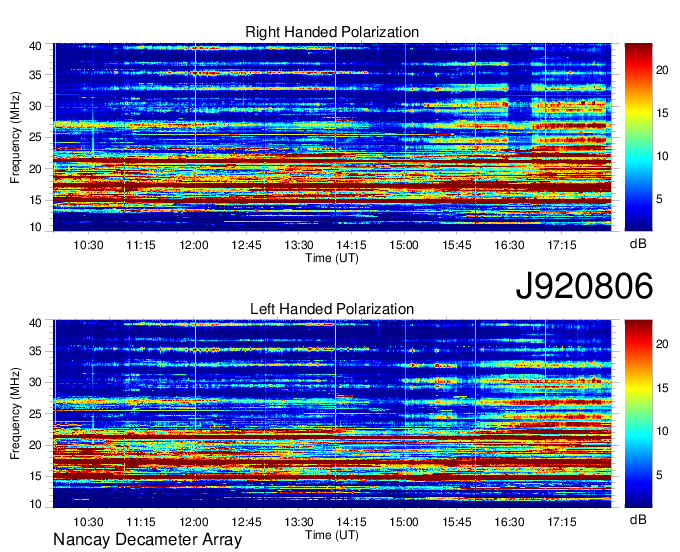Click the 25 MHz tick on top plot

point(35,137)
